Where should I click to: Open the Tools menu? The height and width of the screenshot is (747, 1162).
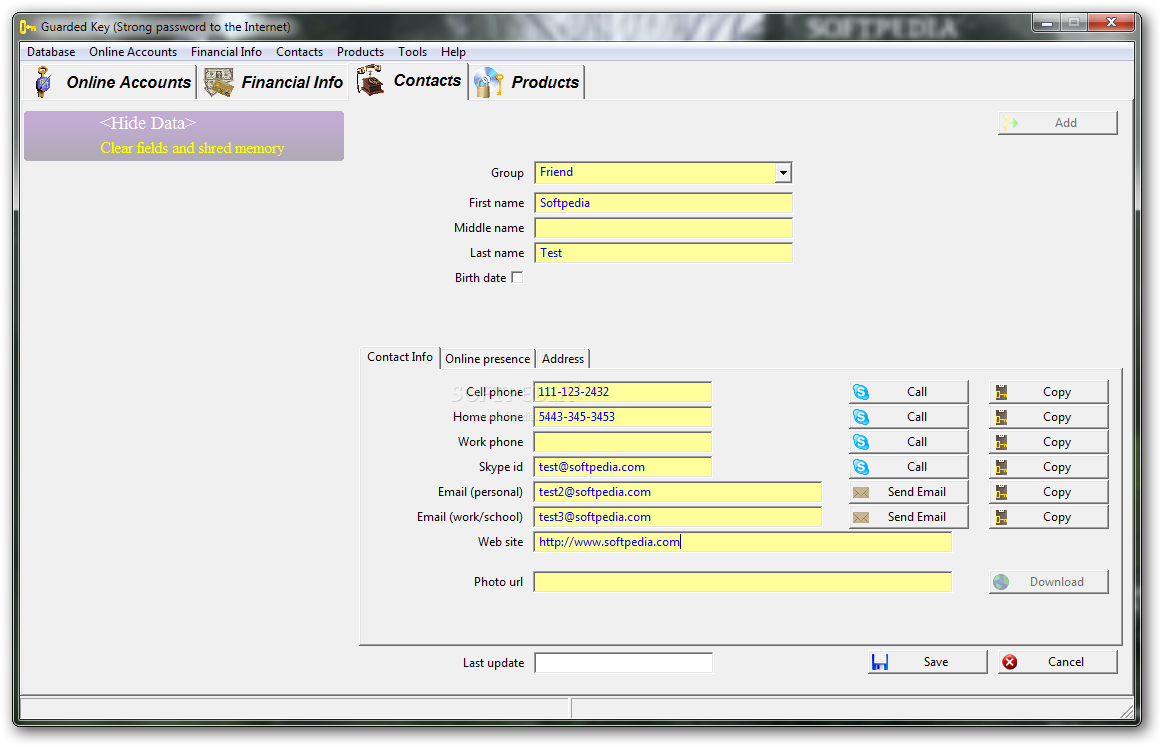412,52
